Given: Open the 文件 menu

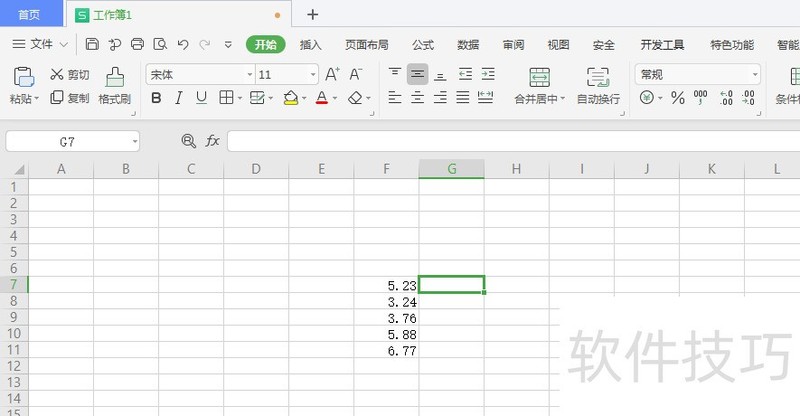Looking at the screenshot, I should point(40,44).
